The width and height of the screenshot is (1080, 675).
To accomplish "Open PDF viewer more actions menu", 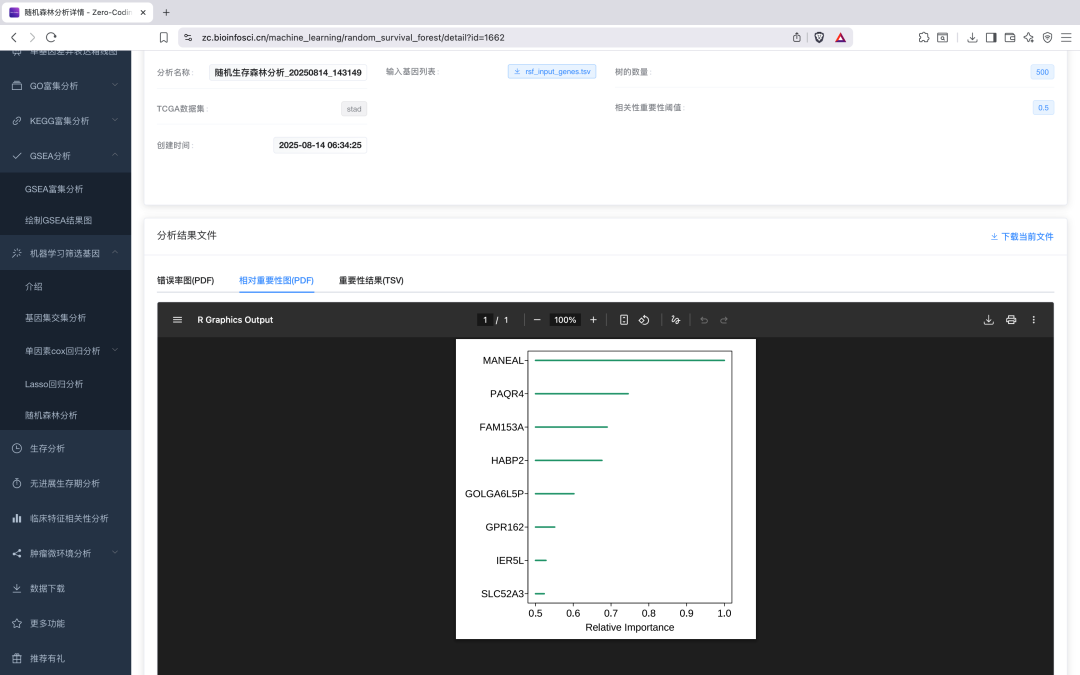I will pyautogui.click(x=1034, y=320).
